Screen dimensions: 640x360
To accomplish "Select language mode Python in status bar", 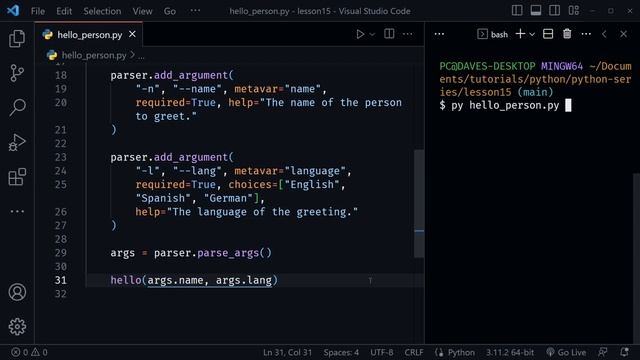I will tap(461, 352).
